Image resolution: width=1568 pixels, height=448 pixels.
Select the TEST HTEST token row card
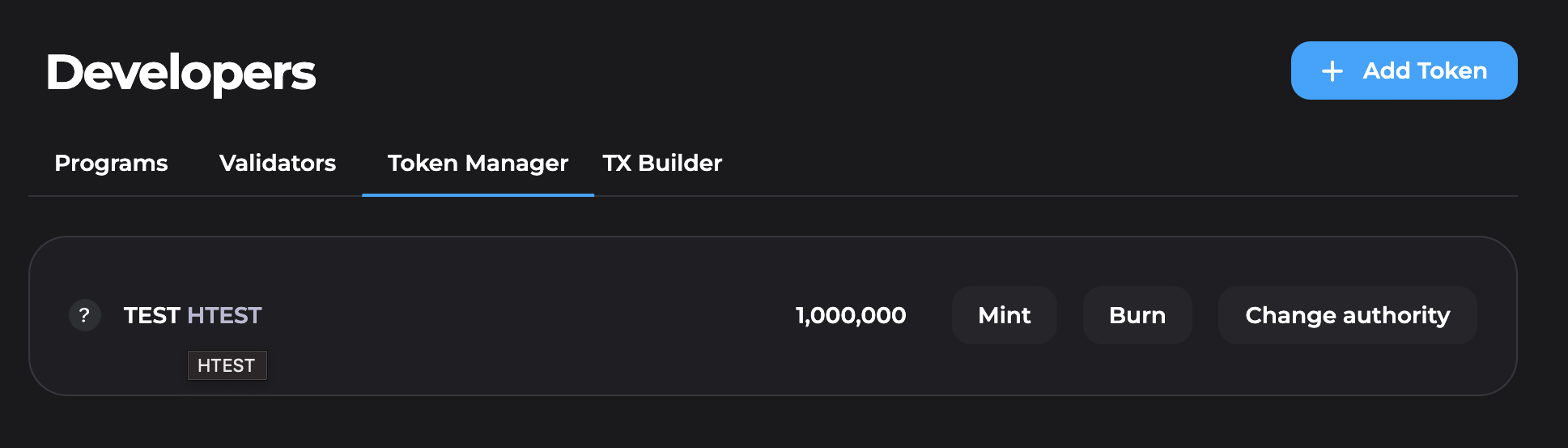(772, 316)
